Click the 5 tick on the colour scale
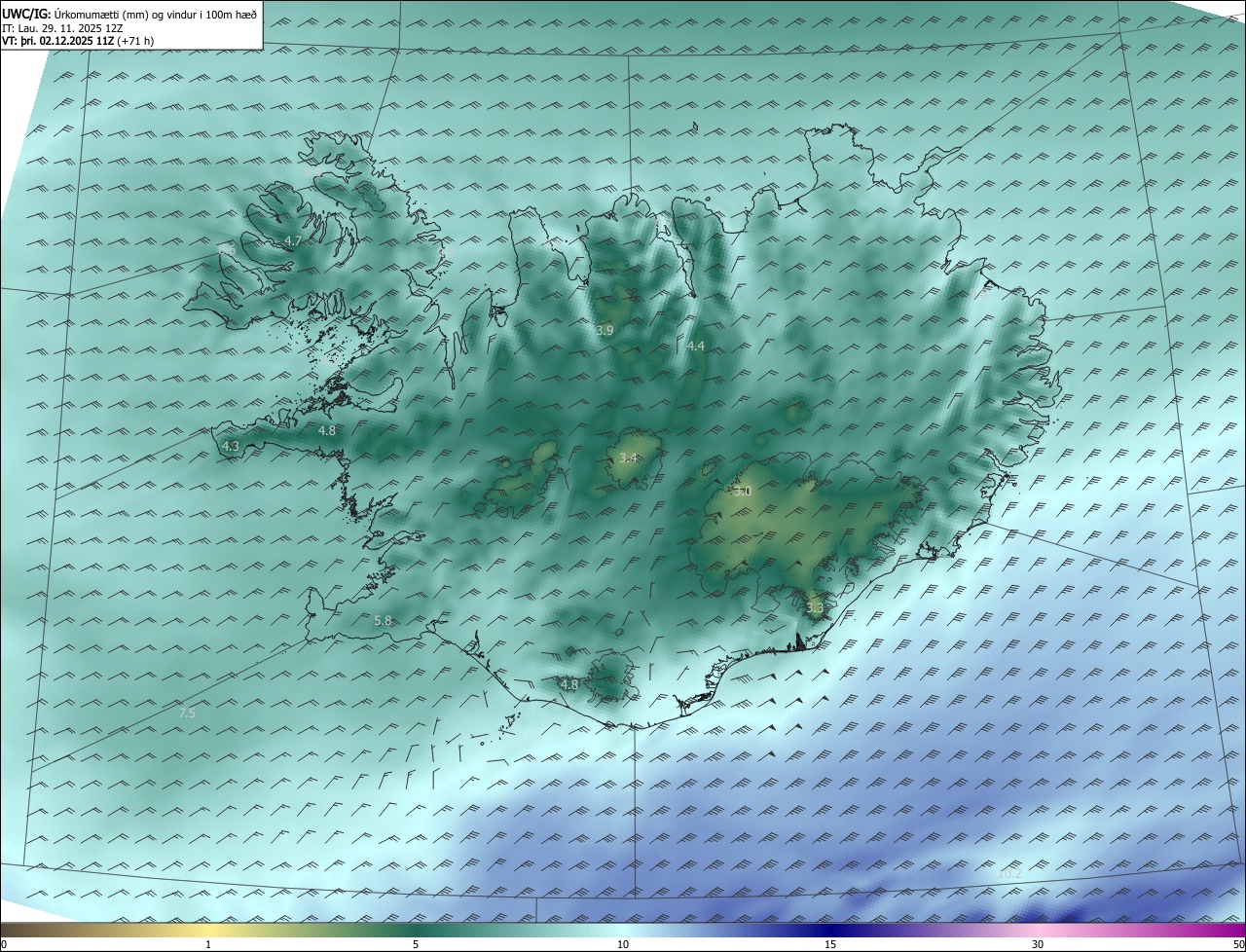 pyautogui.click(x=416, y=944)
